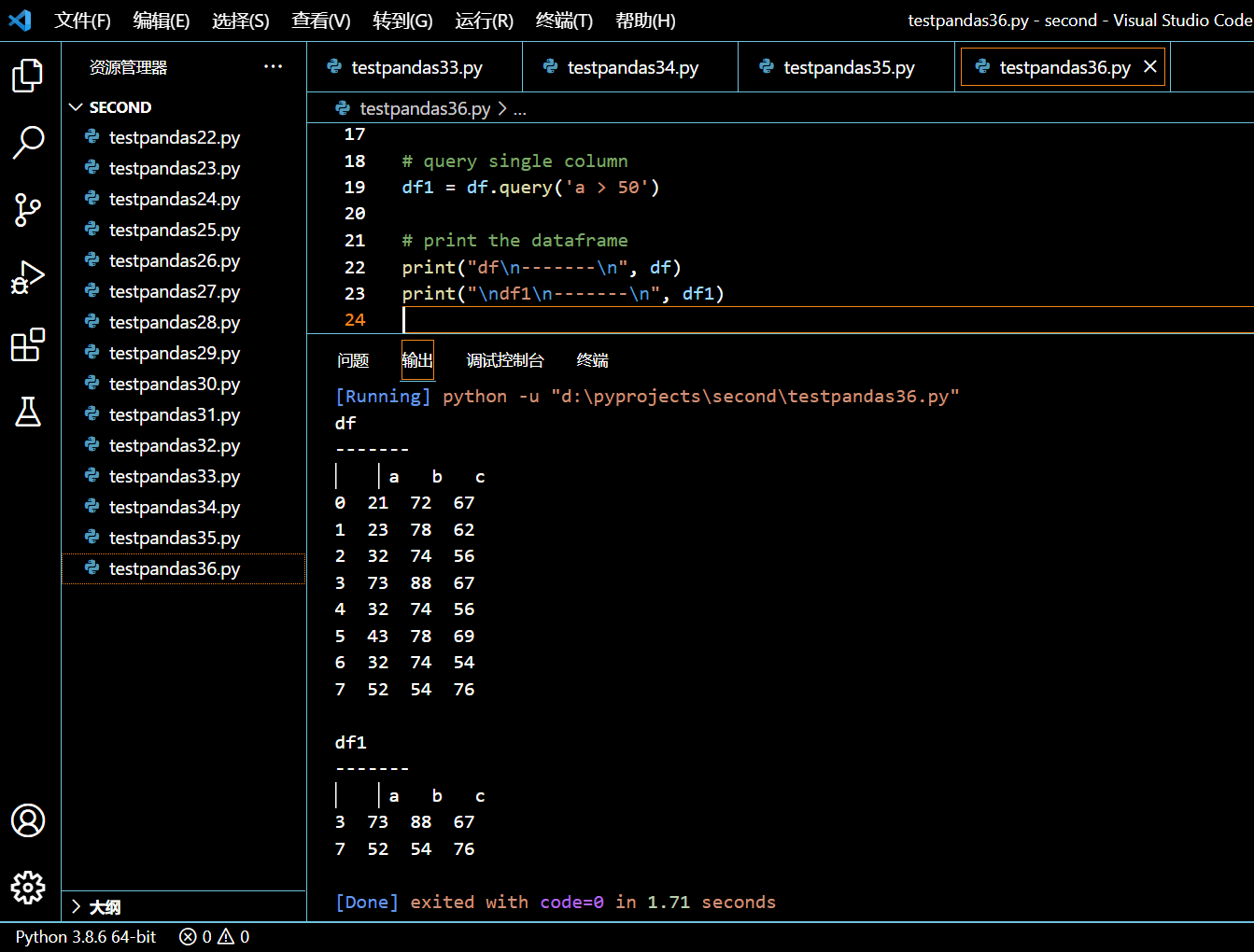The width and height of the screenshot is (1254, 952).
Task: Open testpandas23.py in the explorer
Action: 183,168
